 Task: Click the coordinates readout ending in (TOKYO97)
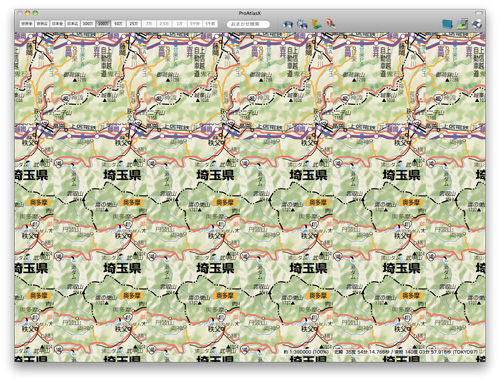click(406, 352)
